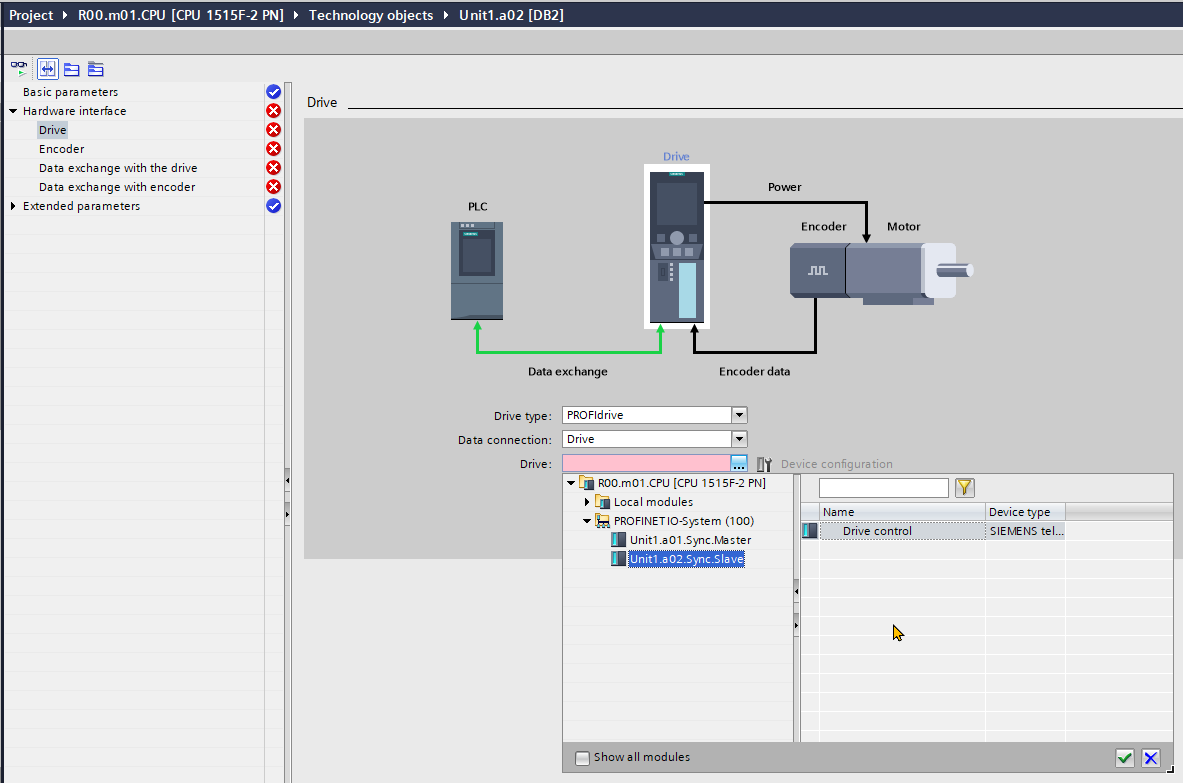Click Project in the breadcrumb path

(31, 15)
